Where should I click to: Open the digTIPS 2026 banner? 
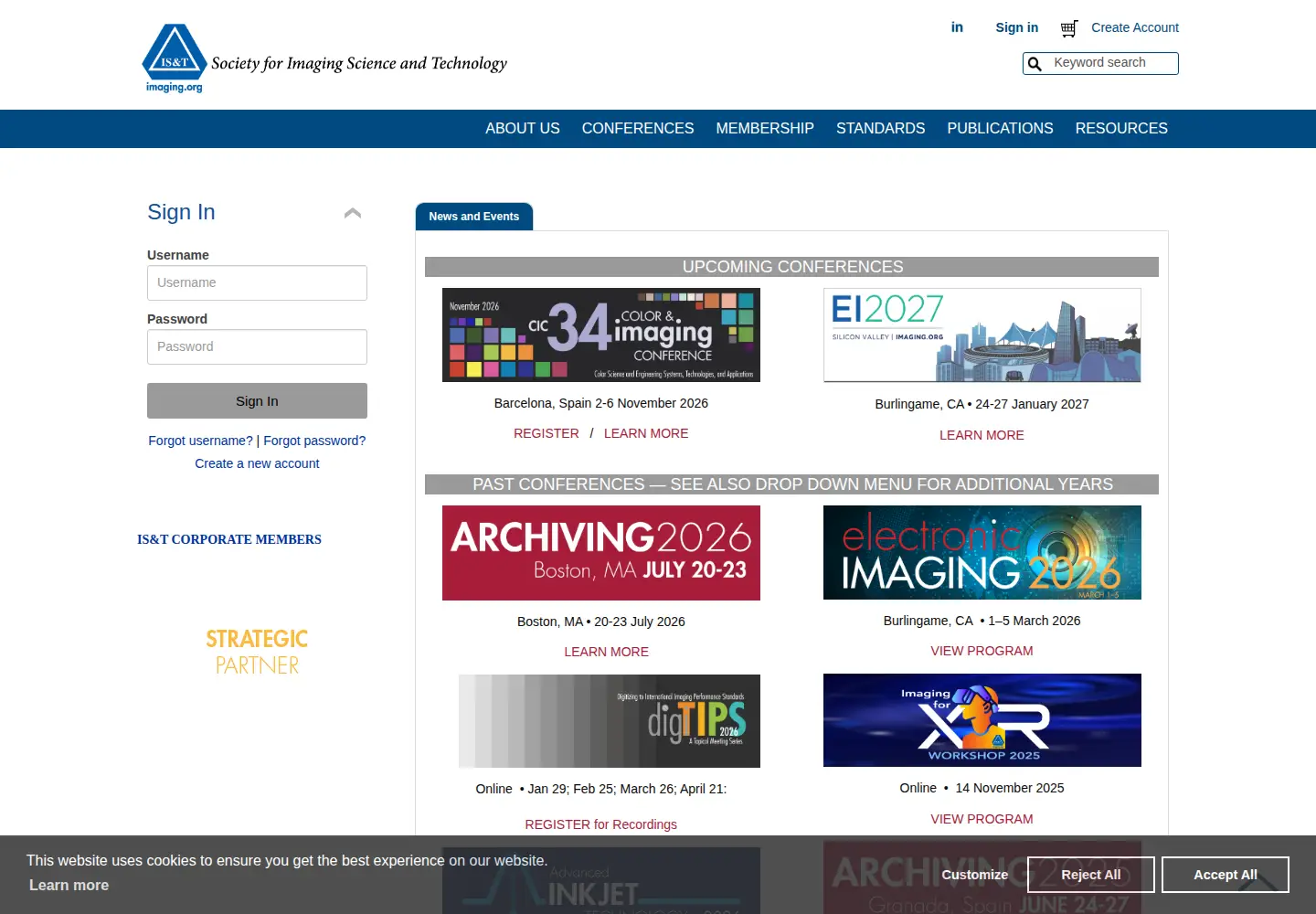pyautogui.click(x=610, y=721)
